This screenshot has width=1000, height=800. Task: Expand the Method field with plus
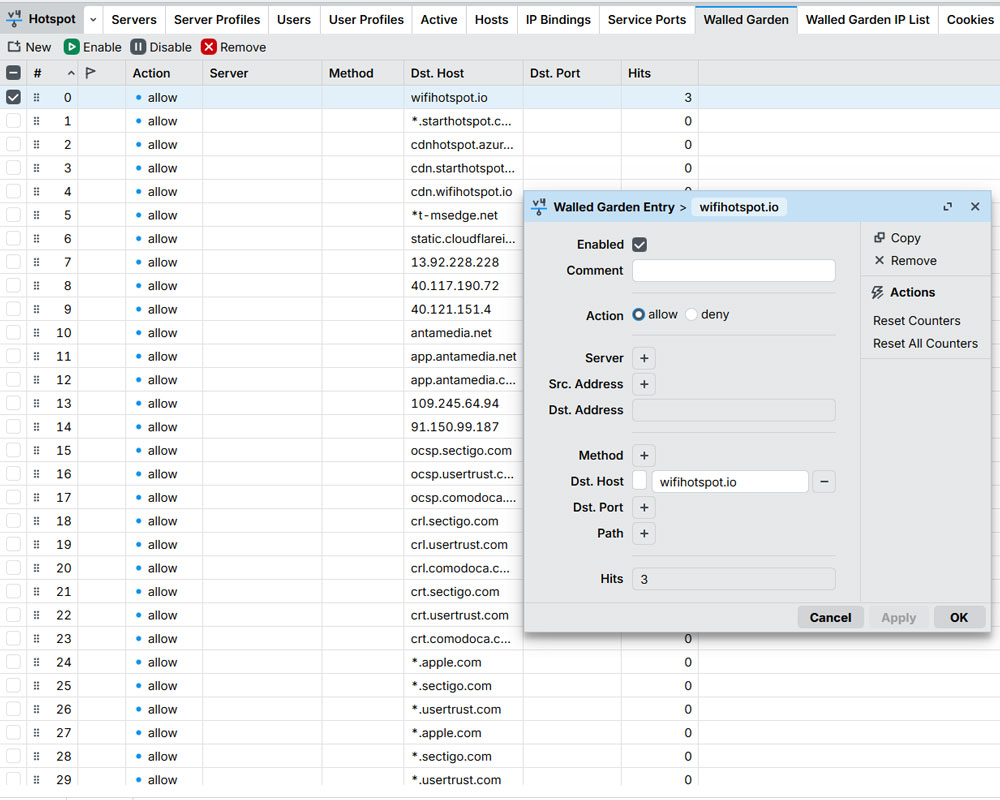(x=644, y=455)
